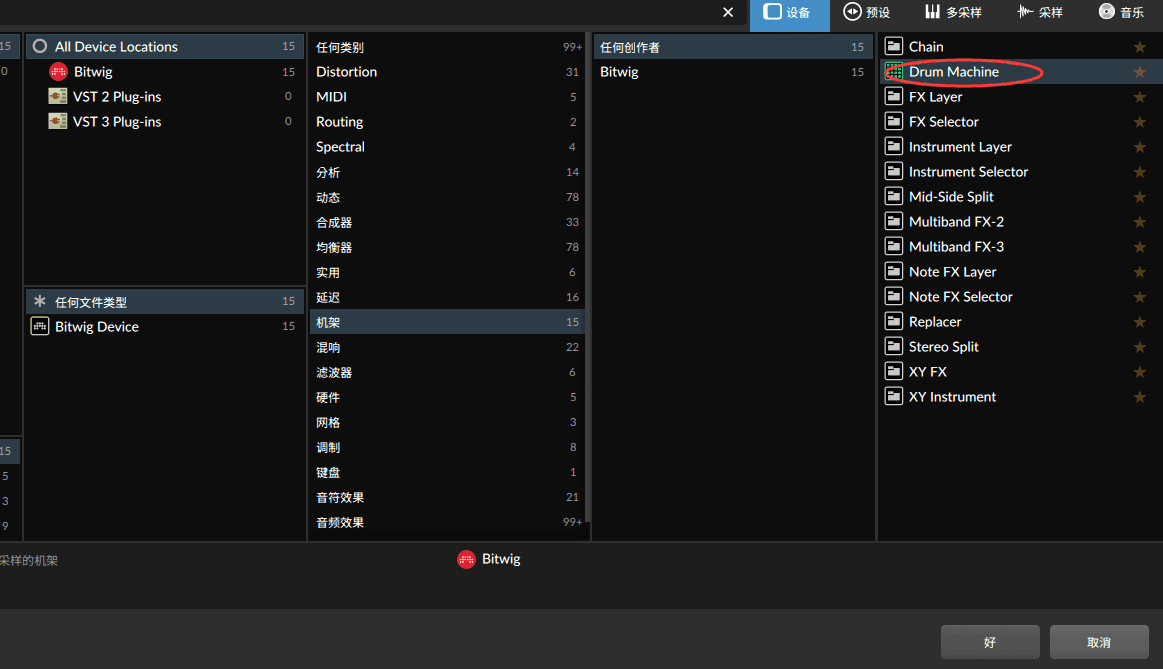Select the 机架 category row

click(447, 322)
